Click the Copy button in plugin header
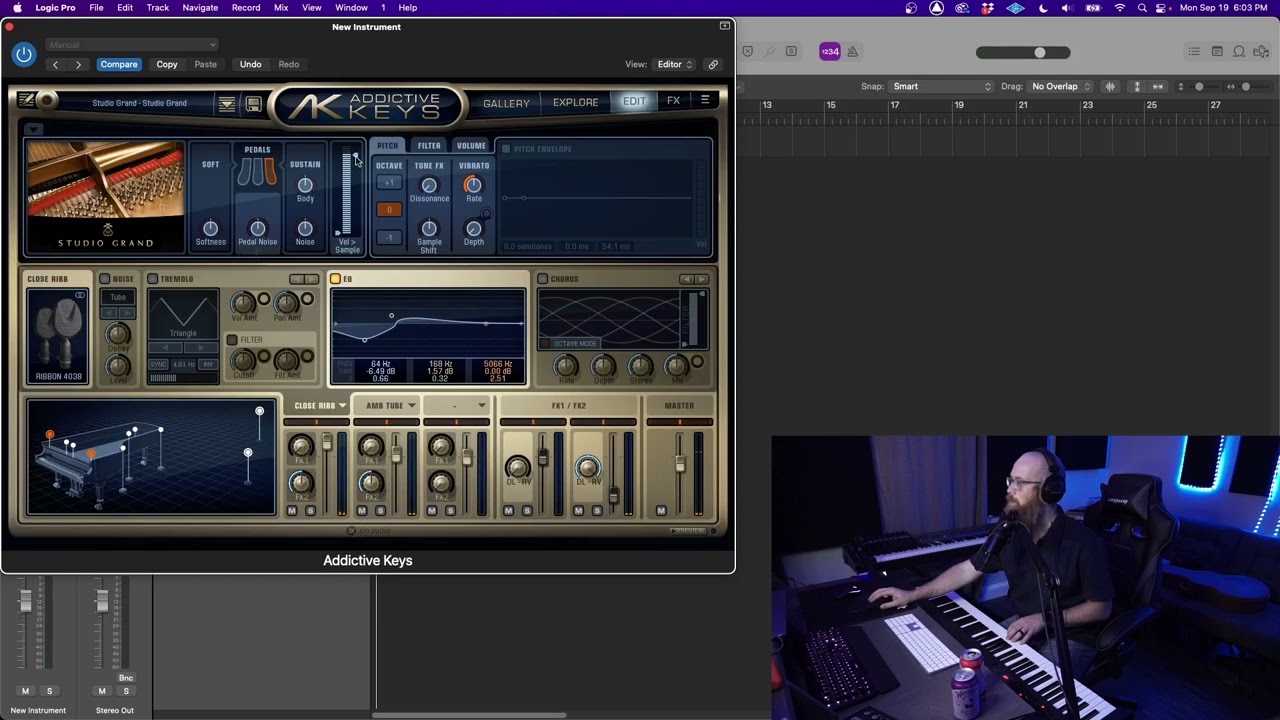Screen dimensions: 1280x720 (x=167, y=64)
